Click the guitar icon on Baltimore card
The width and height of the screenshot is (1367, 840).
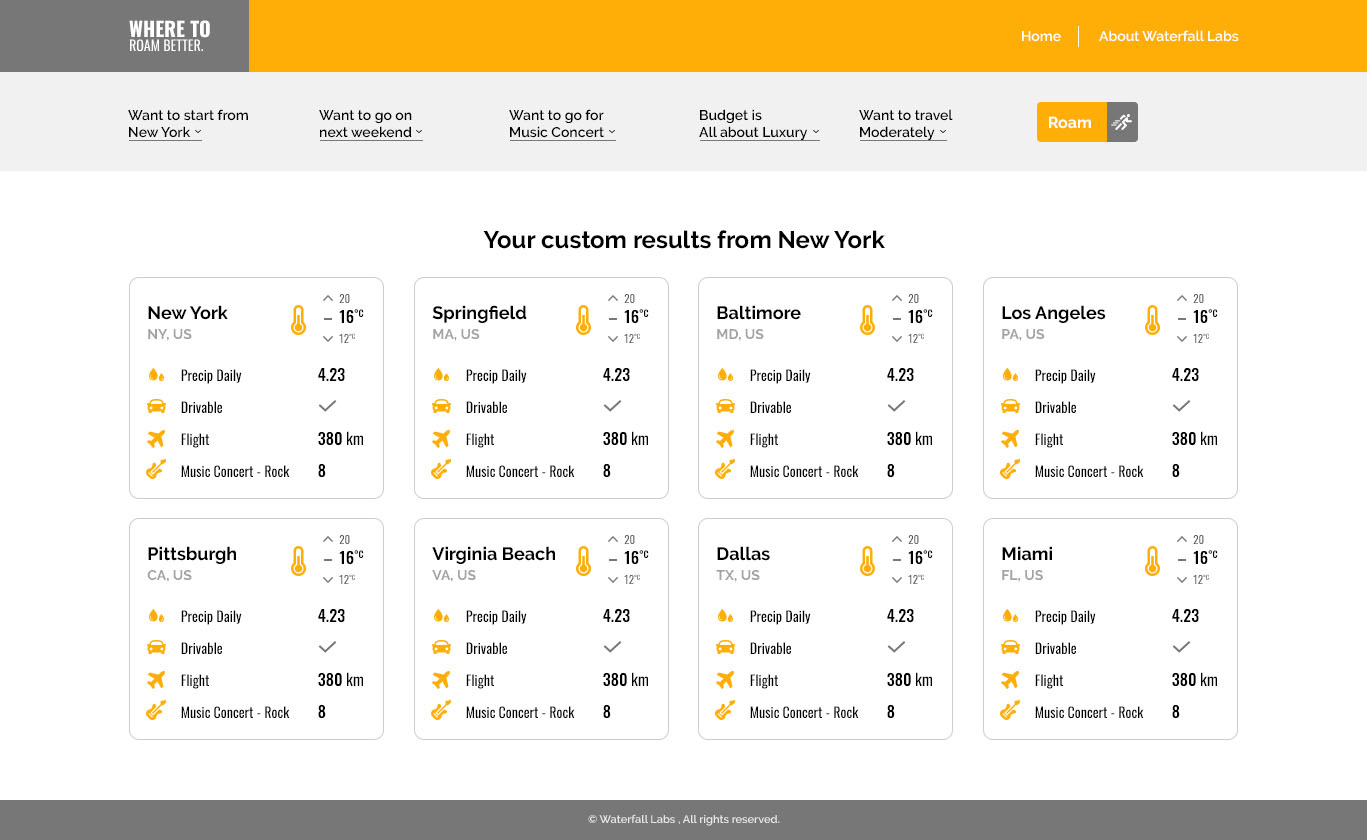pyautogui.click(x=726, y=470)
